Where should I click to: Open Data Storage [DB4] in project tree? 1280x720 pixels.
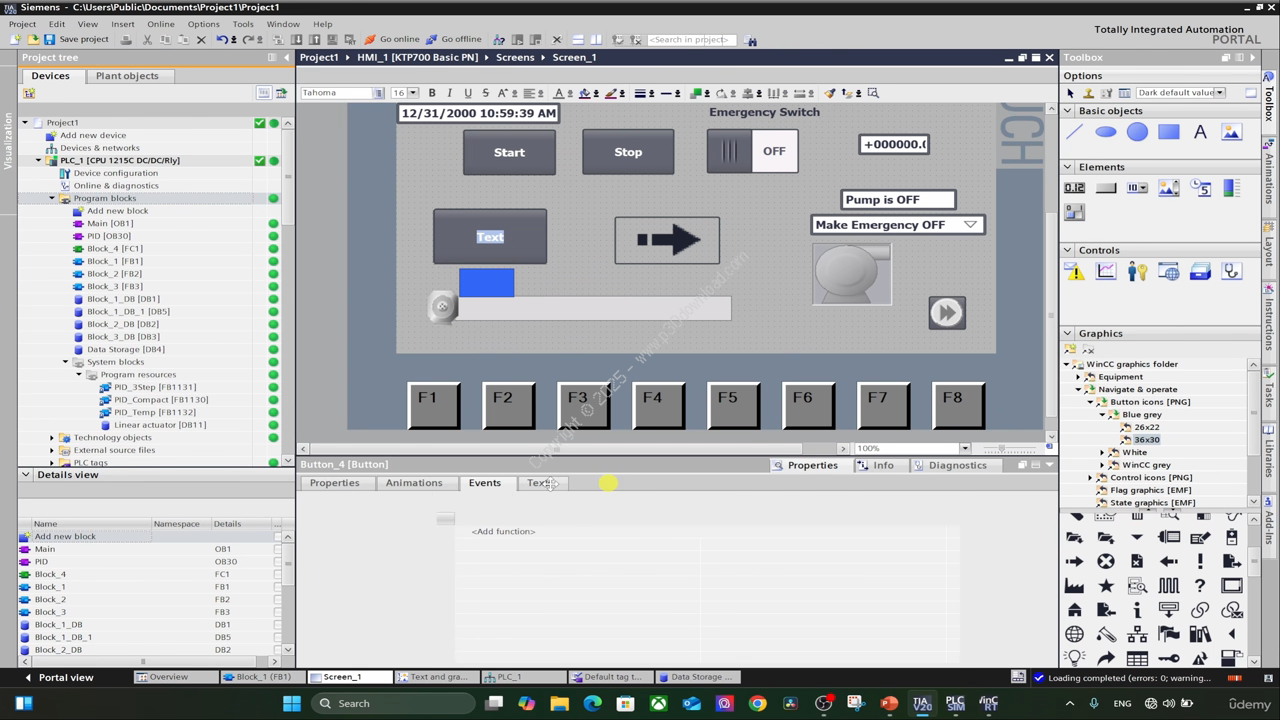pos(126,349)
